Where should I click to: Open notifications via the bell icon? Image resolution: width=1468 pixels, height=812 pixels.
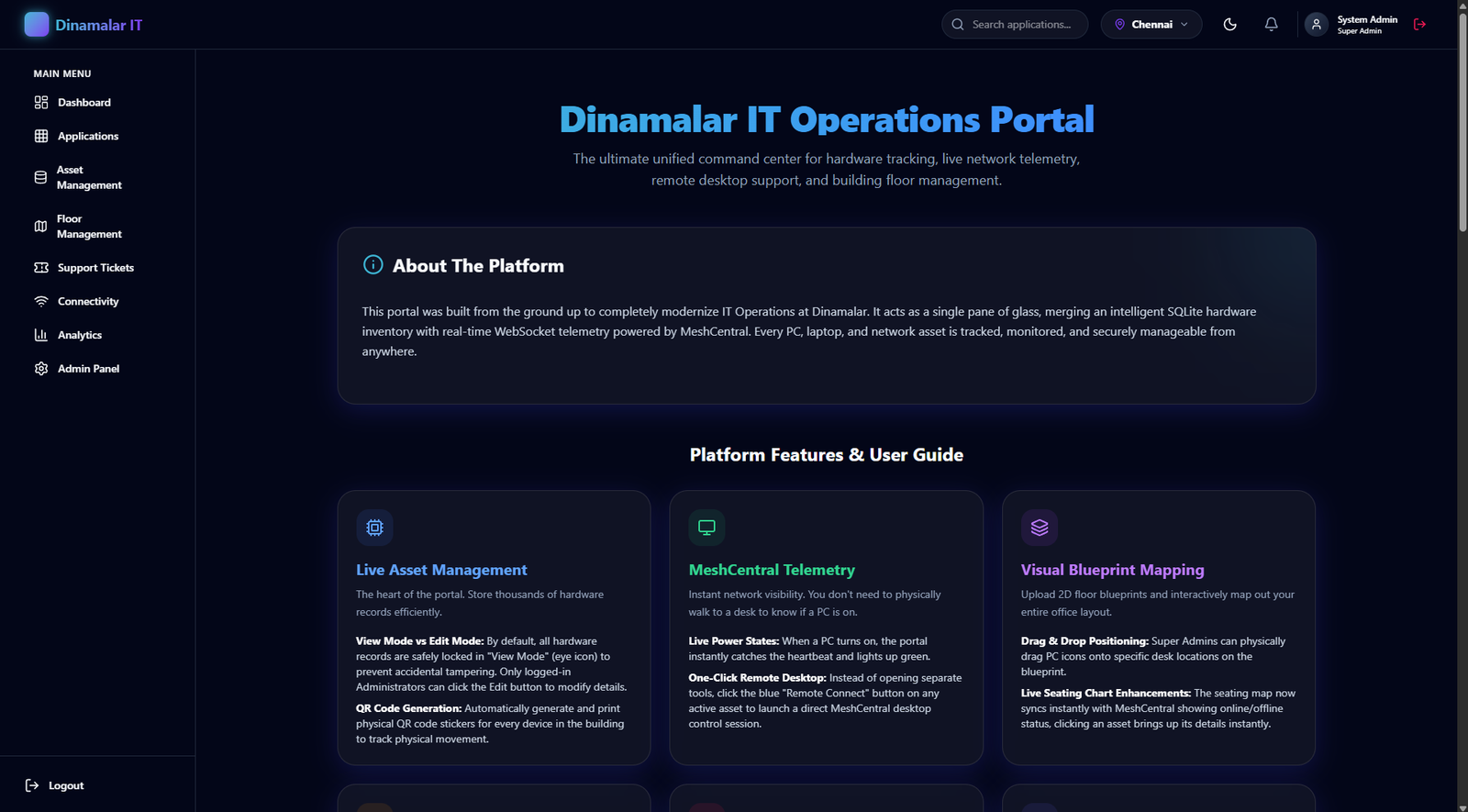pos(1271,25)
